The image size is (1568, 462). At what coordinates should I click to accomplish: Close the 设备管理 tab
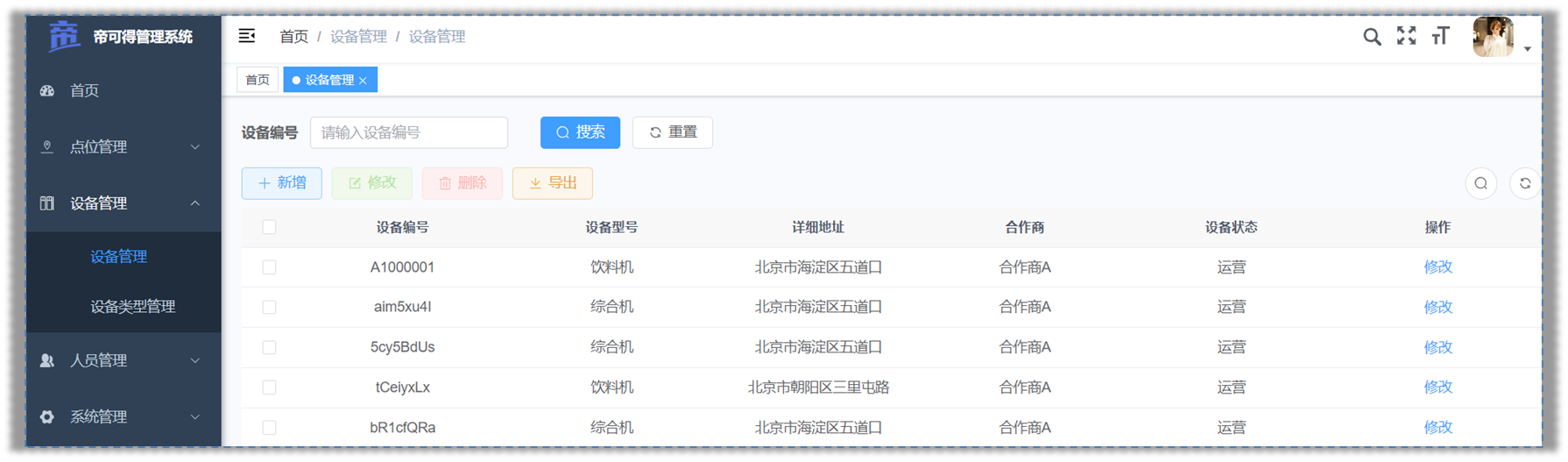click(363, 81)
